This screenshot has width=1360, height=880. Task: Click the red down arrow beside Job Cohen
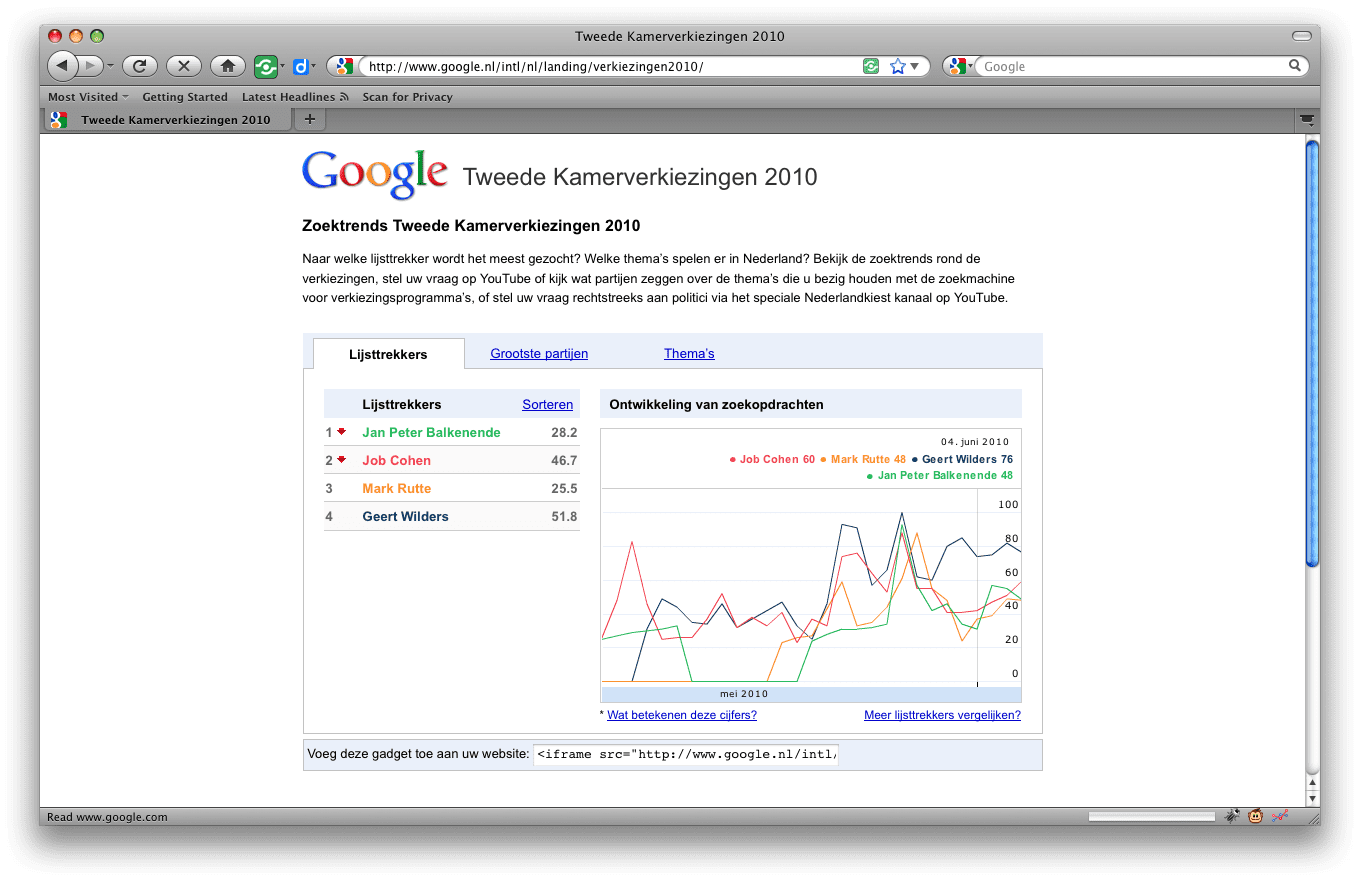point(341,459)
